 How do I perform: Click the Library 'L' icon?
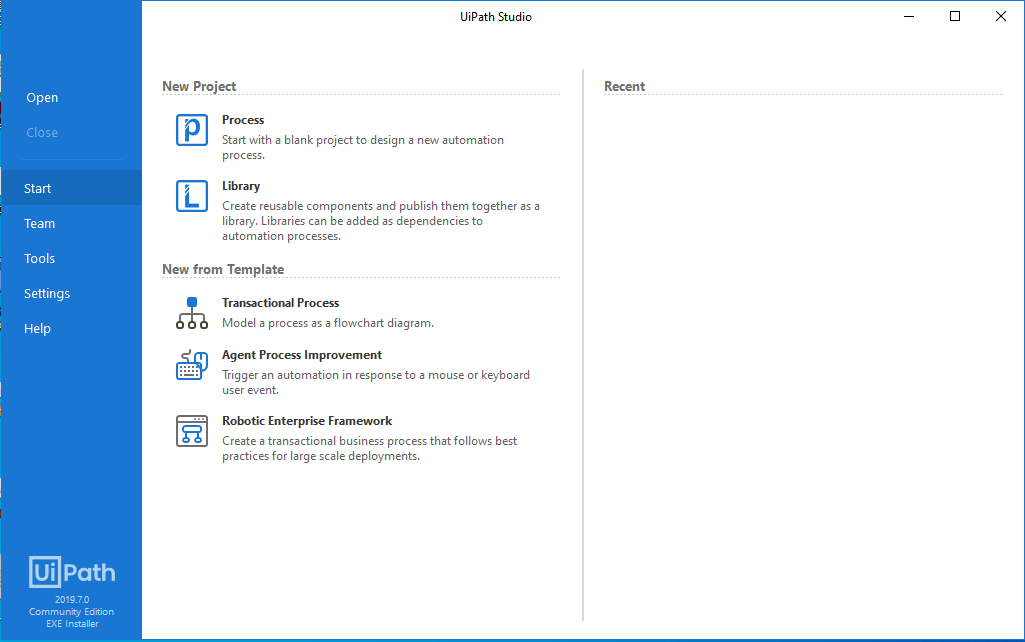(192, 196)
